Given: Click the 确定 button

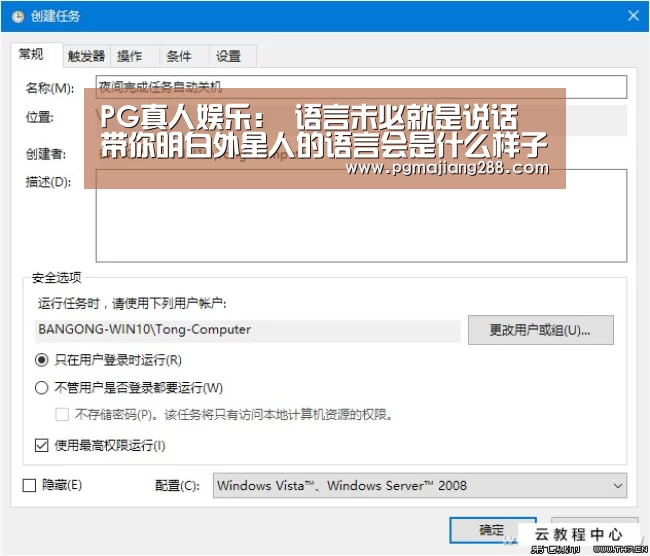Looking at the screenshot, I should (x=492, y=530).
